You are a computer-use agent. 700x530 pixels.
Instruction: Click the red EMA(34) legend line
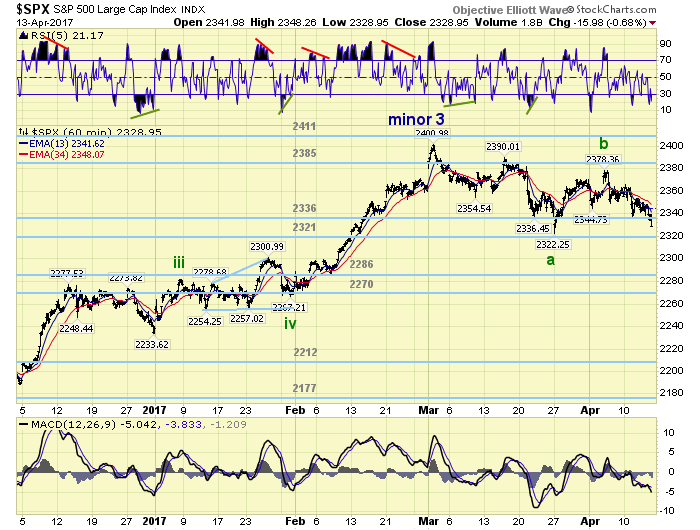(23, 155)
